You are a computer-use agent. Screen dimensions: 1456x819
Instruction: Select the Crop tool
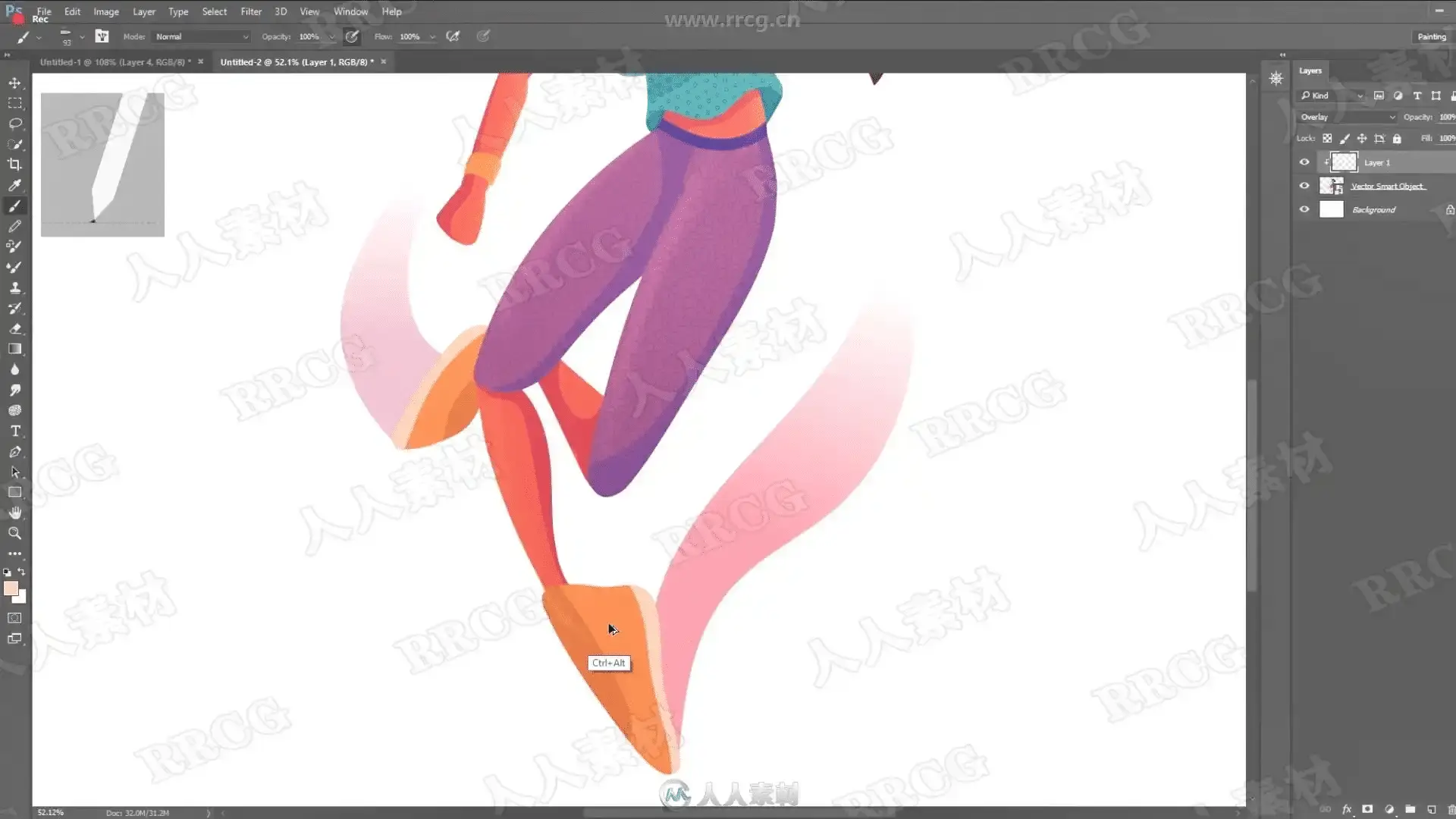point(14,165)
